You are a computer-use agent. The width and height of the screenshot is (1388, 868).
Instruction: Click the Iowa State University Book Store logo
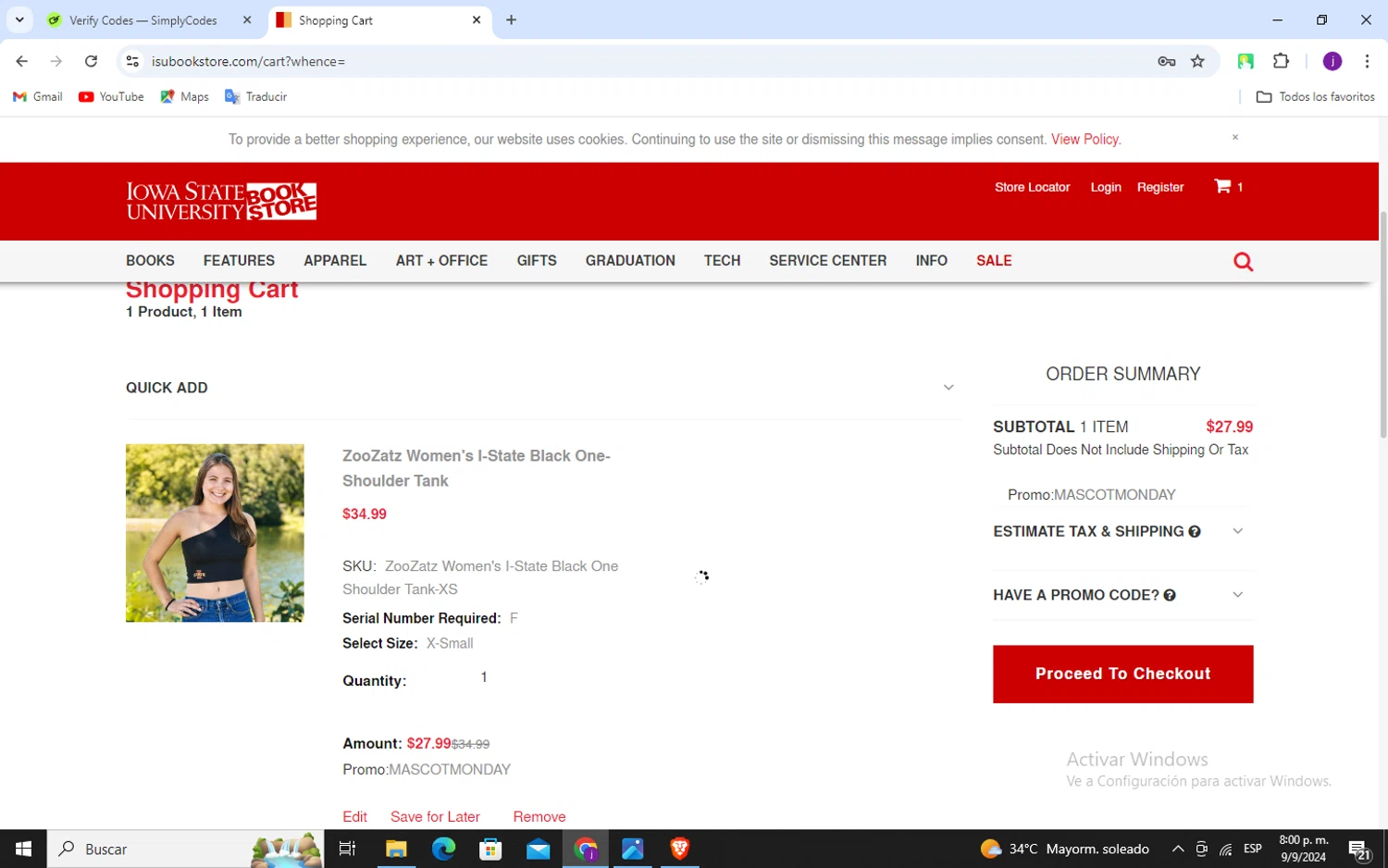221,201
